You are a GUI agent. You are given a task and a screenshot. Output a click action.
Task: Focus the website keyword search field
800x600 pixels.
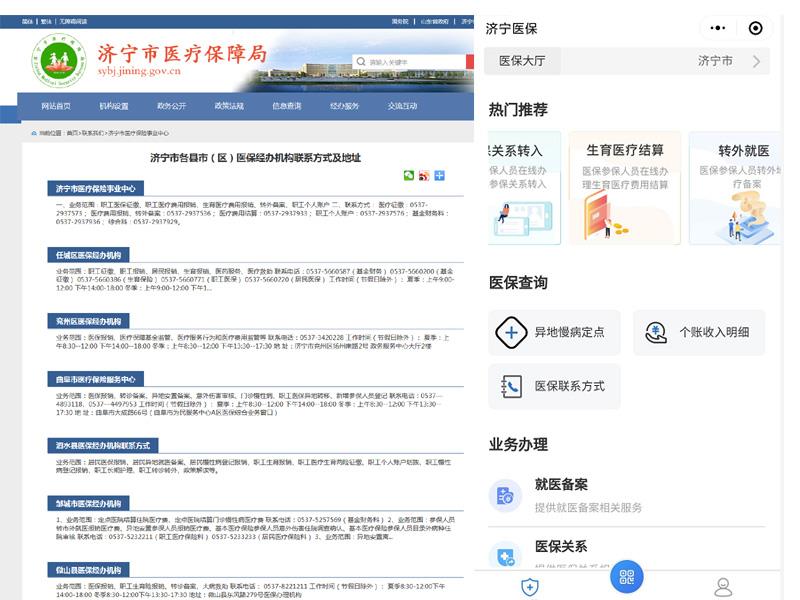point(408,62)
